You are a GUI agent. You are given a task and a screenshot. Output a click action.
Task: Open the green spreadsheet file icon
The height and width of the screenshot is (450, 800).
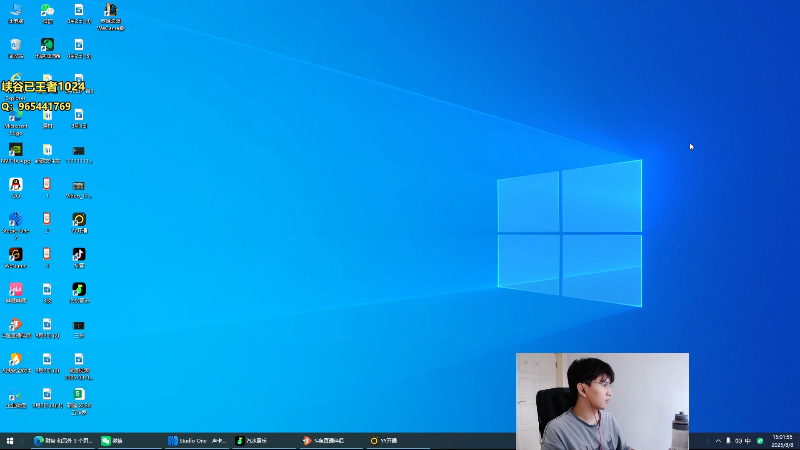tap(79, 401)
